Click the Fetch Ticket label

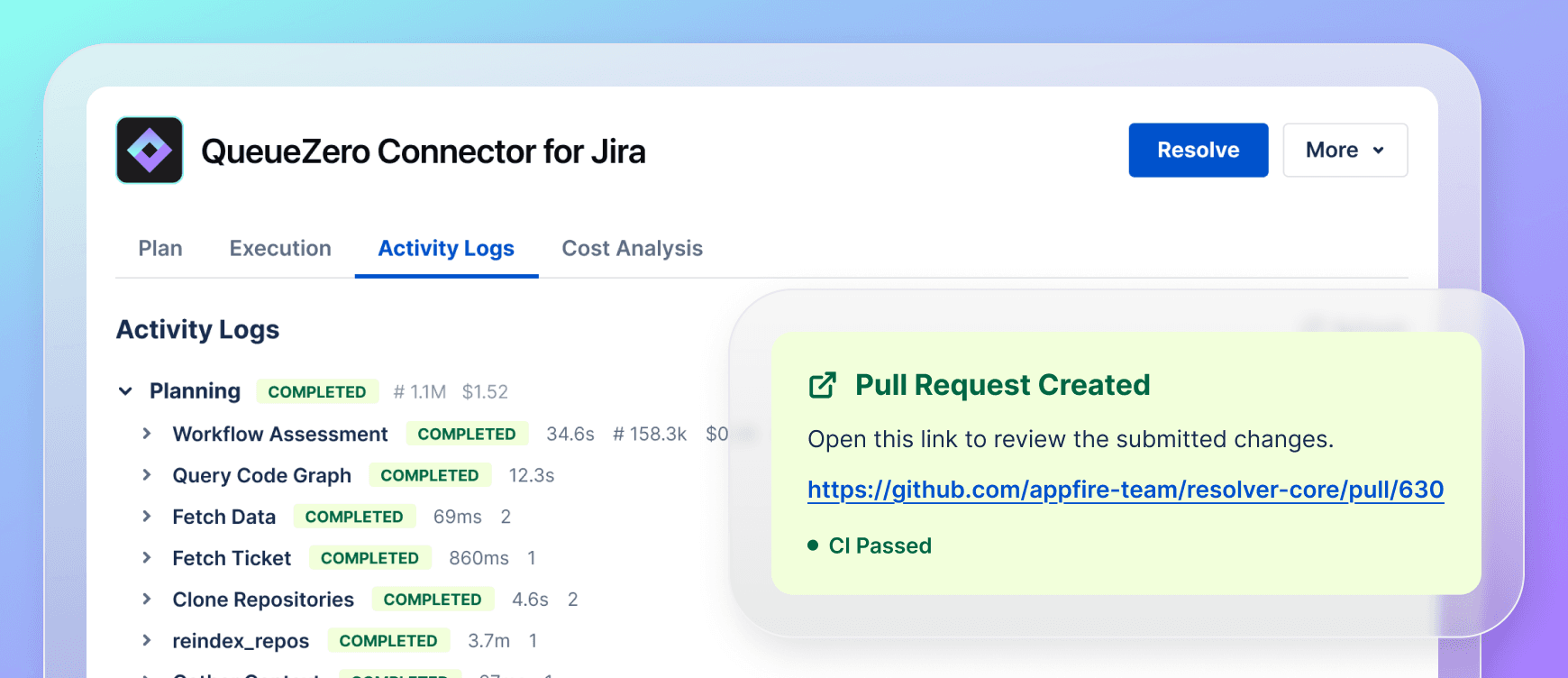click(x=232, y=558)
